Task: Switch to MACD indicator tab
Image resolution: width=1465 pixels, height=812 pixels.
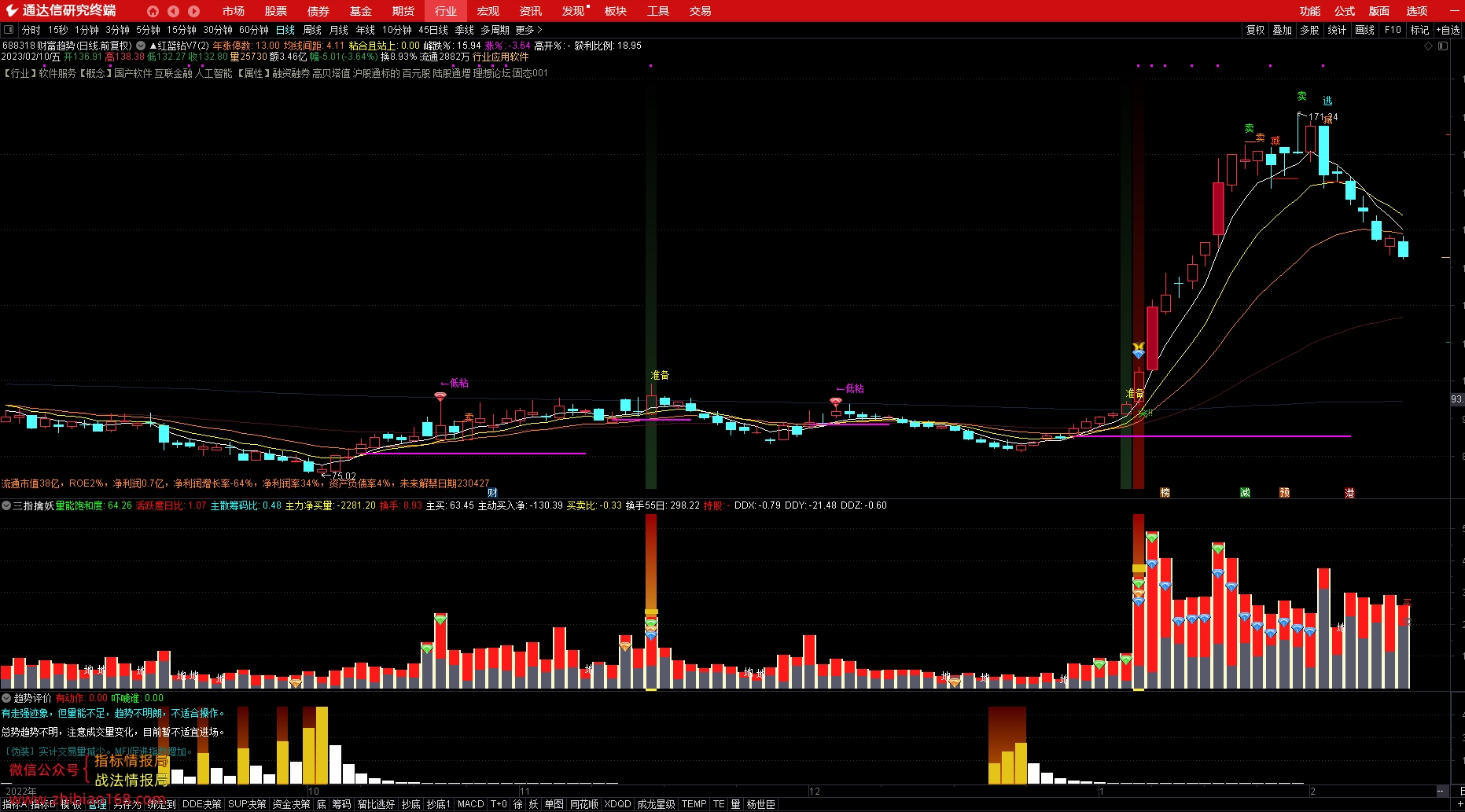Action: [471, 804]
